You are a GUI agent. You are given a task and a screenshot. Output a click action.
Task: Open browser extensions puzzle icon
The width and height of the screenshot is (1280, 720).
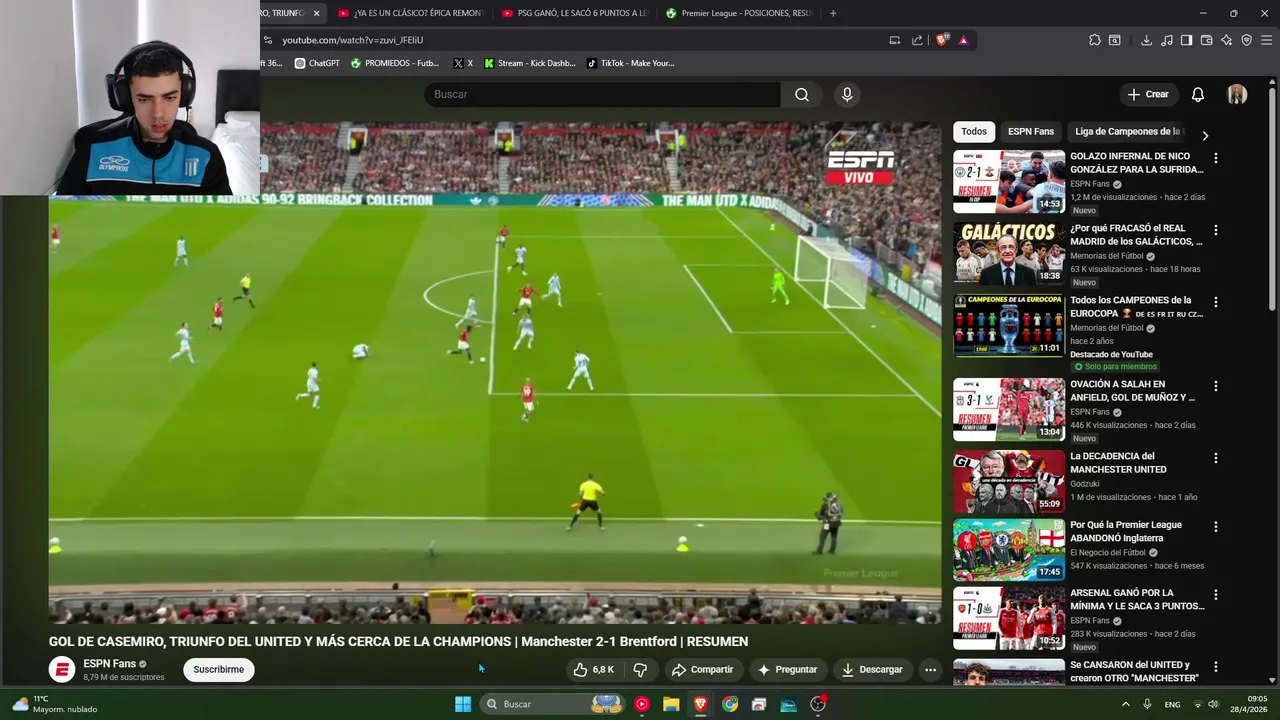click(x=1095, y=40)
